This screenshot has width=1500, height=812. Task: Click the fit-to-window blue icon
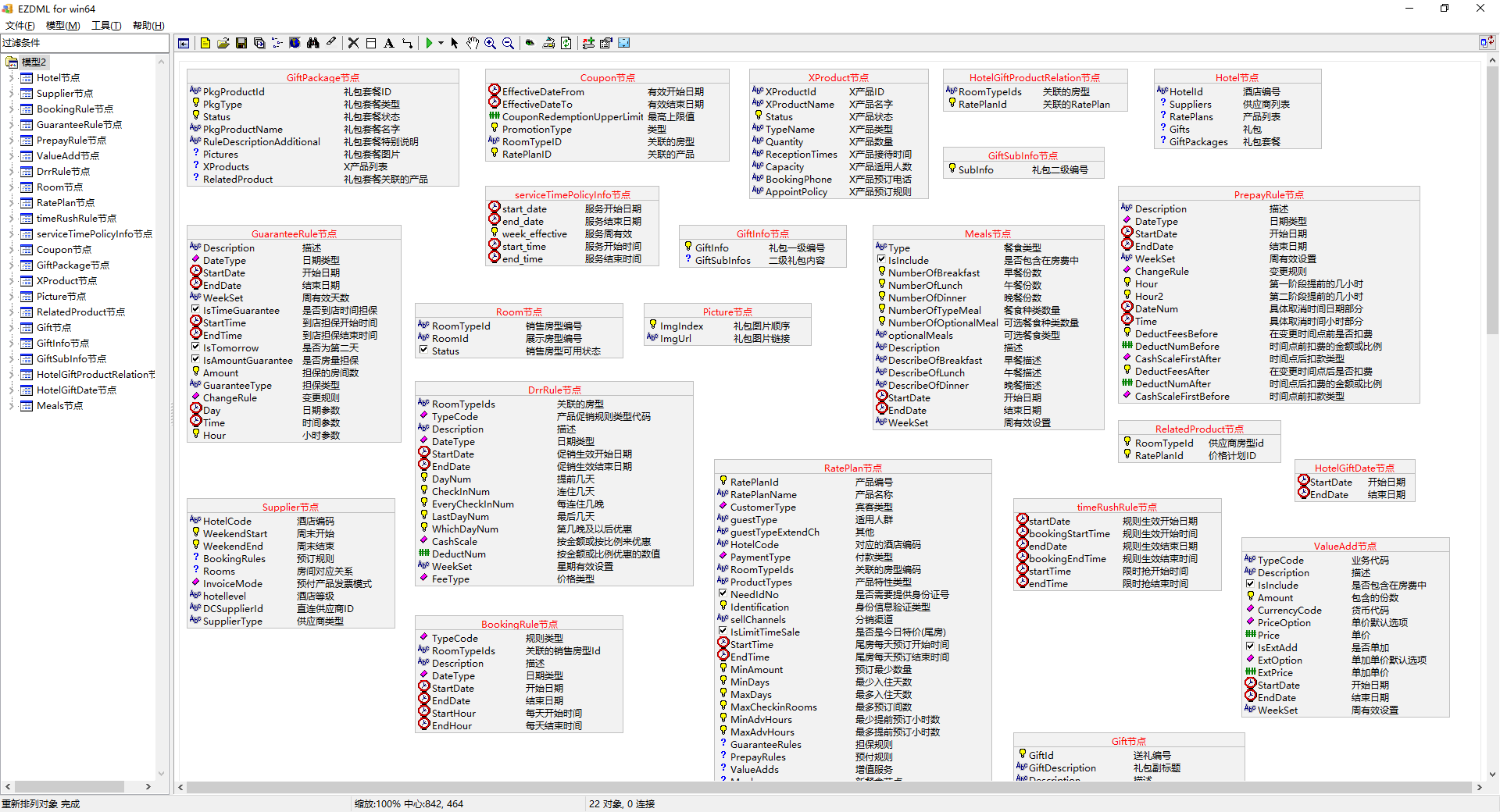click(624, 43)
